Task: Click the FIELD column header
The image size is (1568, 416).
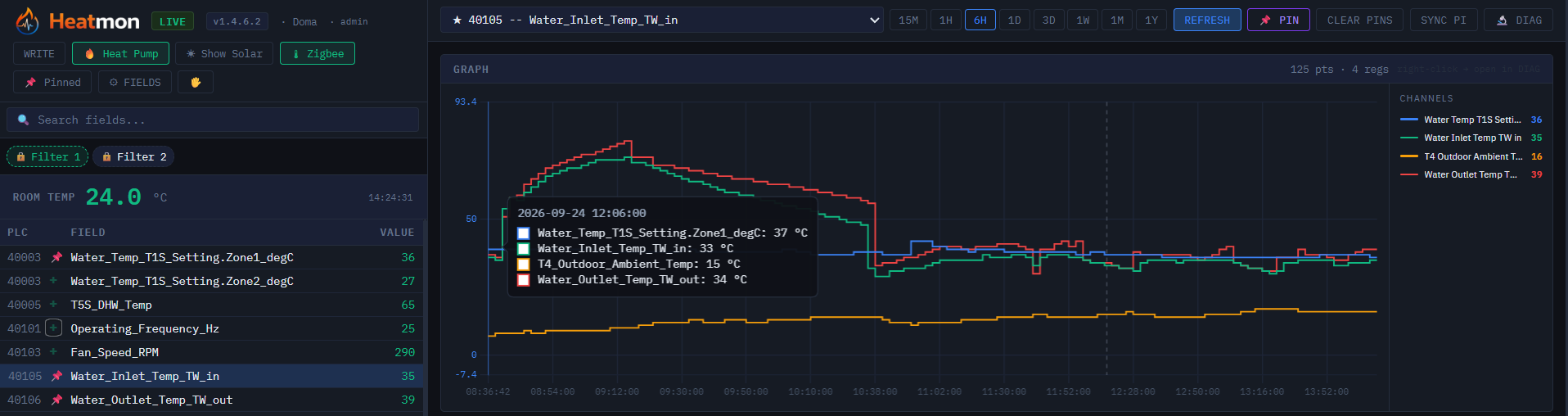Action: pyautogui.click(x=88, y=233)
